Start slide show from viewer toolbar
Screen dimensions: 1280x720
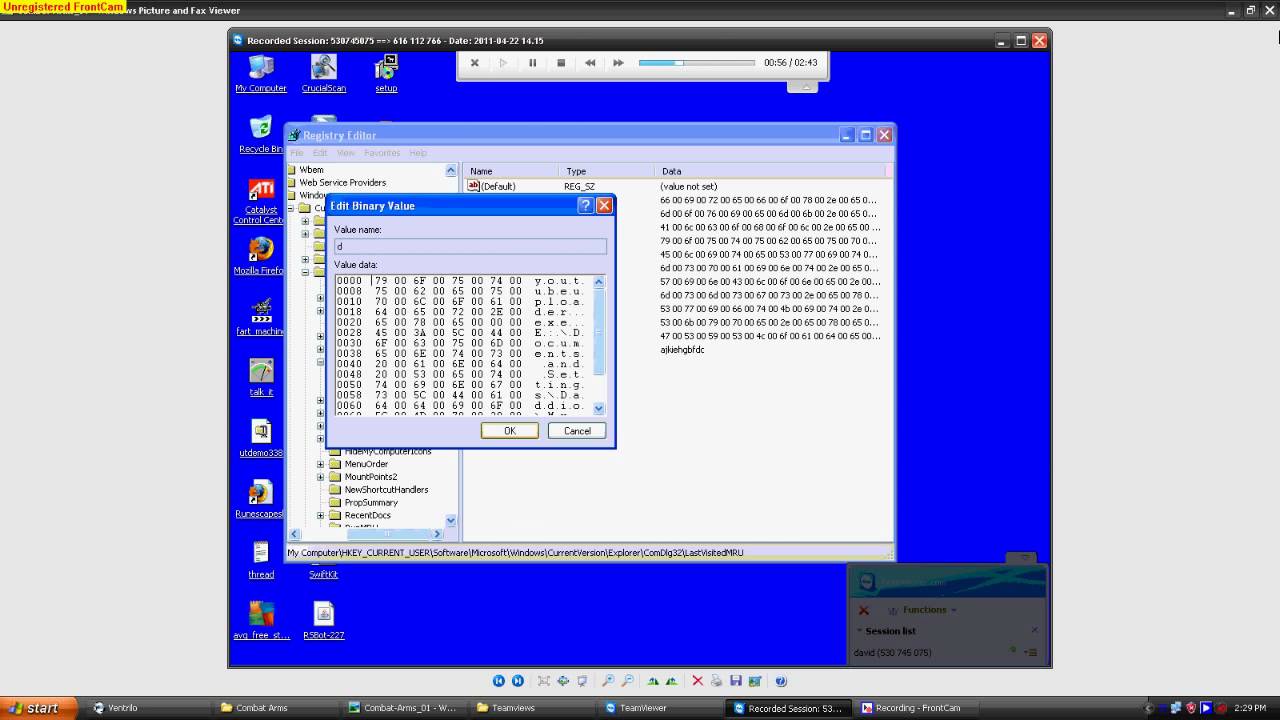point(582,681)
